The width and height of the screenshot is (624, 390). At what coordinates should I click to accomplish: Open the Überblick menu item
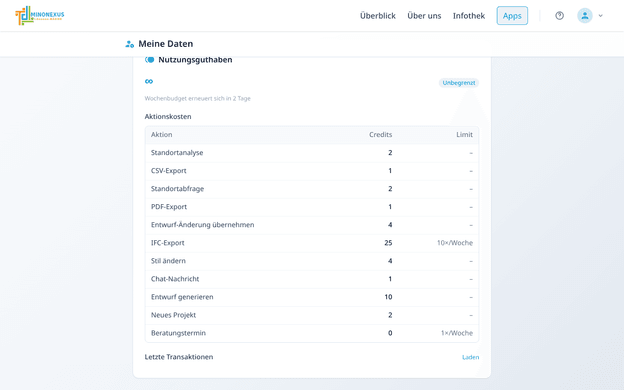[x=378, y=16]
